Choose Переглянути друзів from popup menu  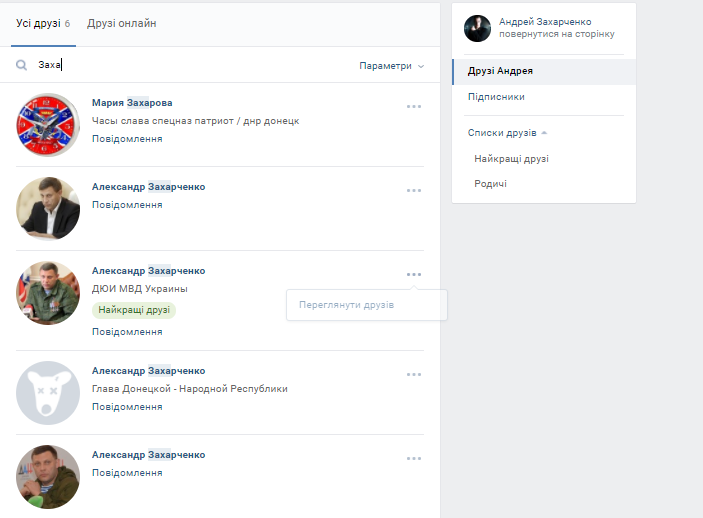(346, 305)
